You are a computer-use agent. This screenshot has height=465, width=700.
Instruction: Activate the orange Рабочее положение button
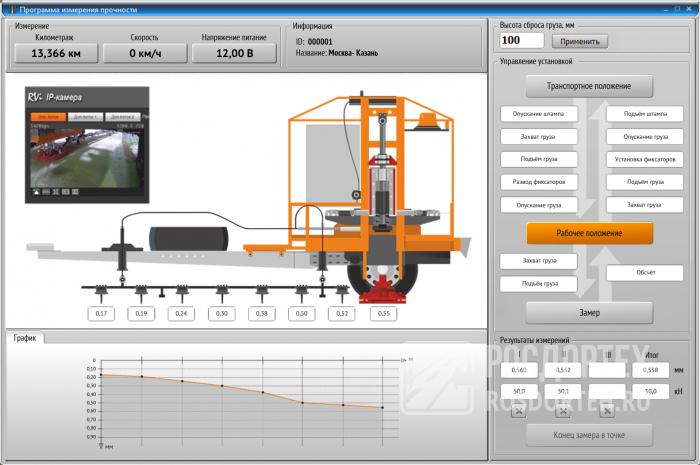coord(589,233)
